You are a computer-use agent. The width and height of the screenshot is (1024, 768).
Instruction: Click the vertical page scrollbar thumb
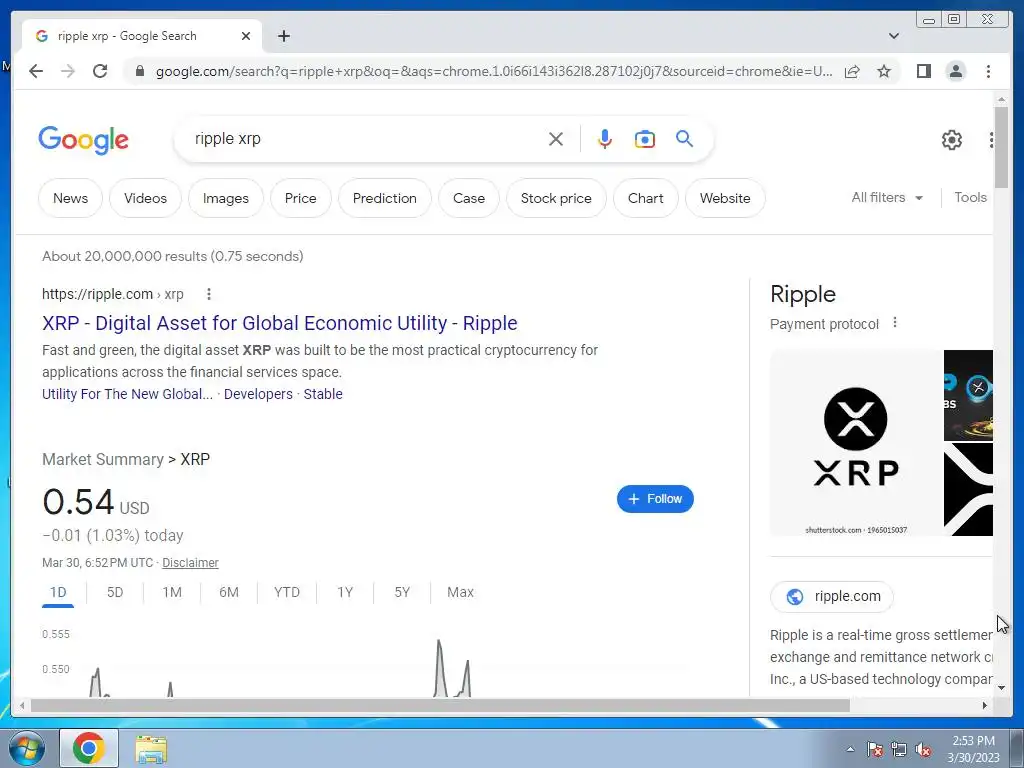pyautogui.click(x=1001, y=146)
